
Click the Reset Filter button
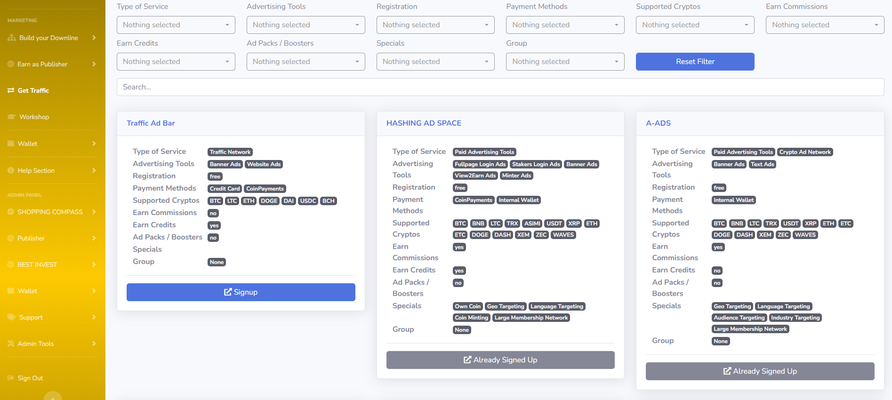[695, 61]
